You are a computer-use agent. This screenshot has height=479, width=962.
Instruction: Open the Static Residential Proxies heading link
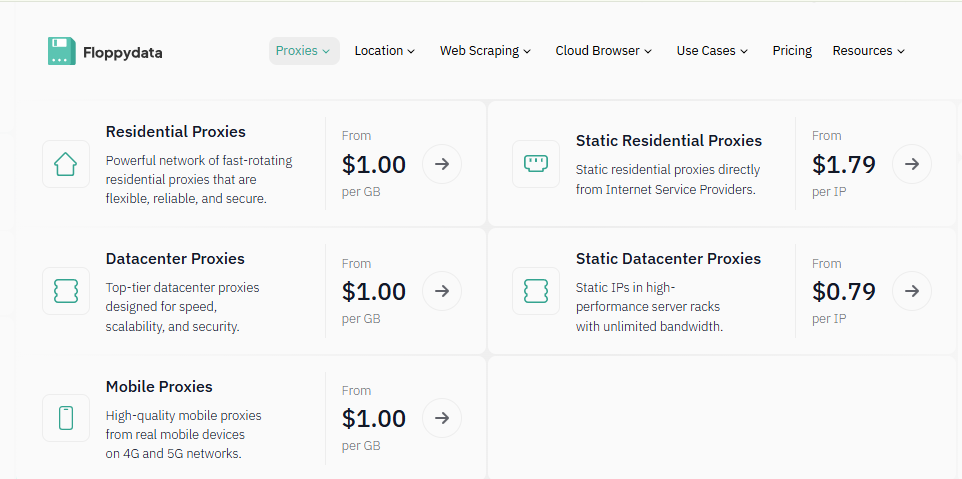(669, 140)
